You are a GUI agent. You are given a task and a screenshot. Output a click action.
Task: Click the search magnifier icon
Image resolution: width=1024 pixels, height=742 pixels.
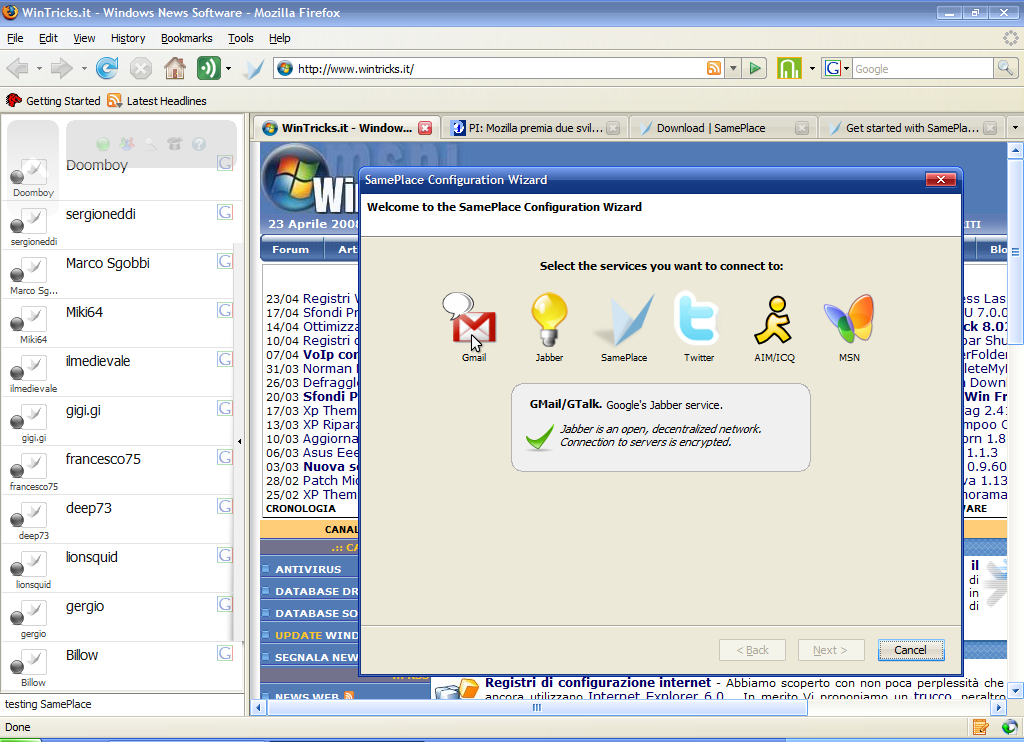pos(1005,68)
